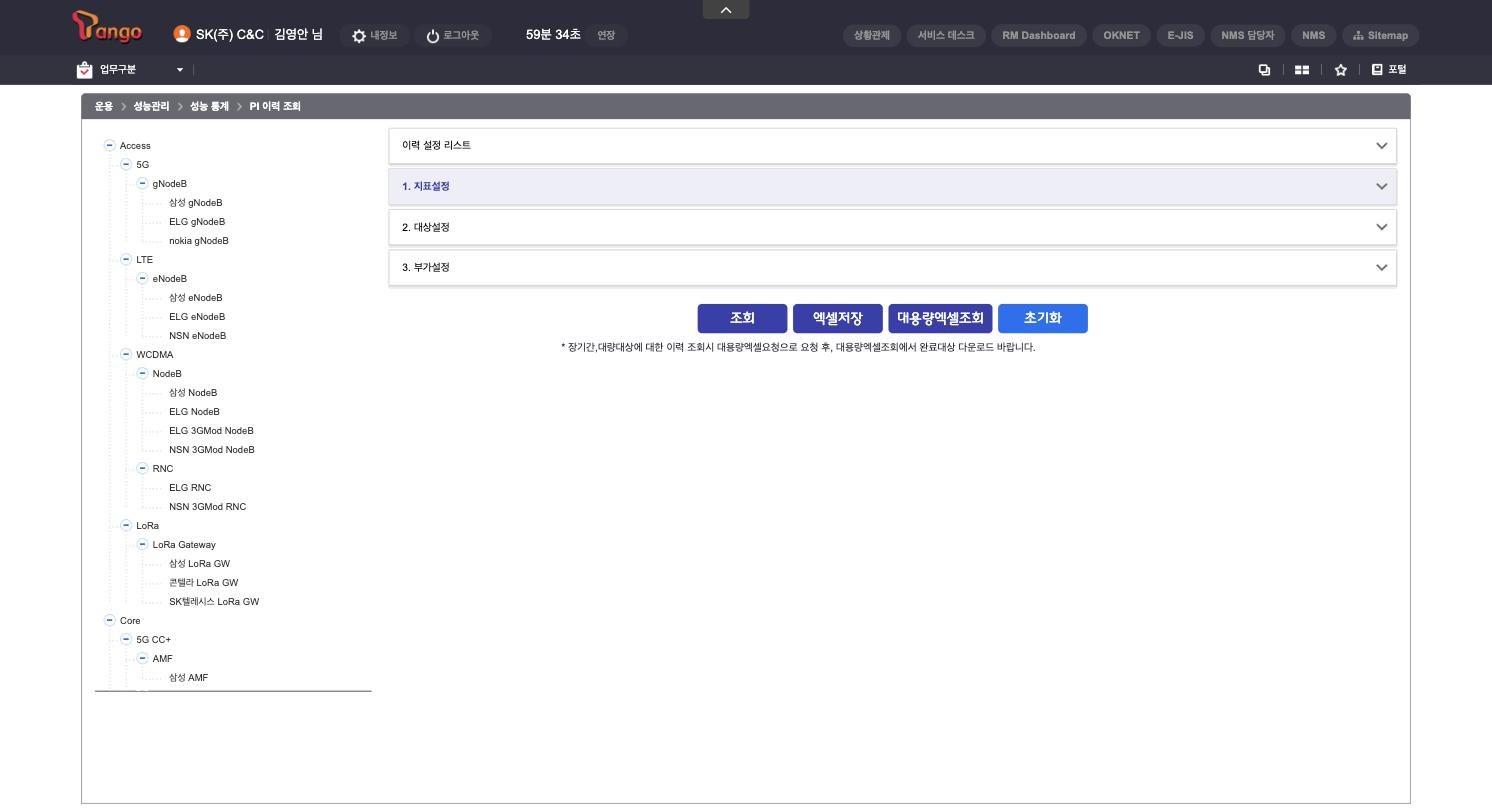Click 성능관리 in the breadcrumb
This screenshot has height=812, width=1492.
151,106
